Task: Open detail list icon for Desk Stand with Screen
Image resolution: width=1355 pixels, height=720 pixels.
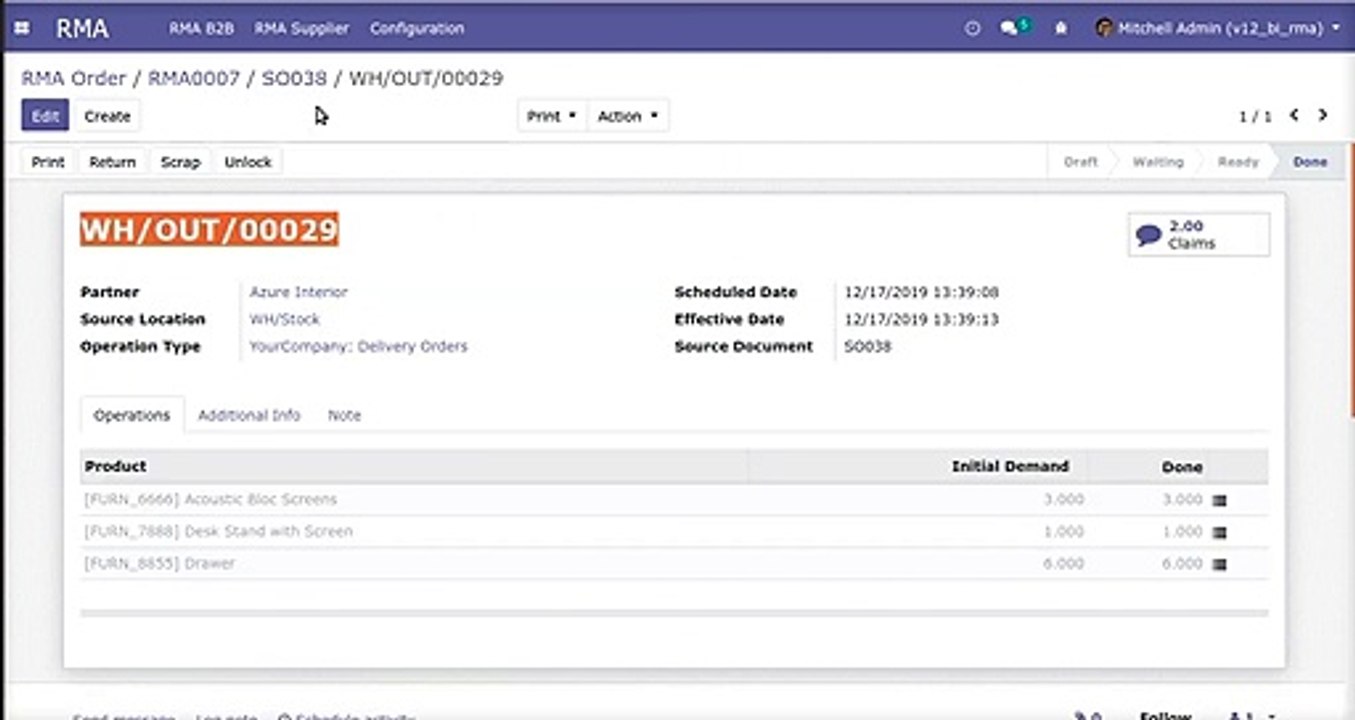Action: pos(1219,532)
